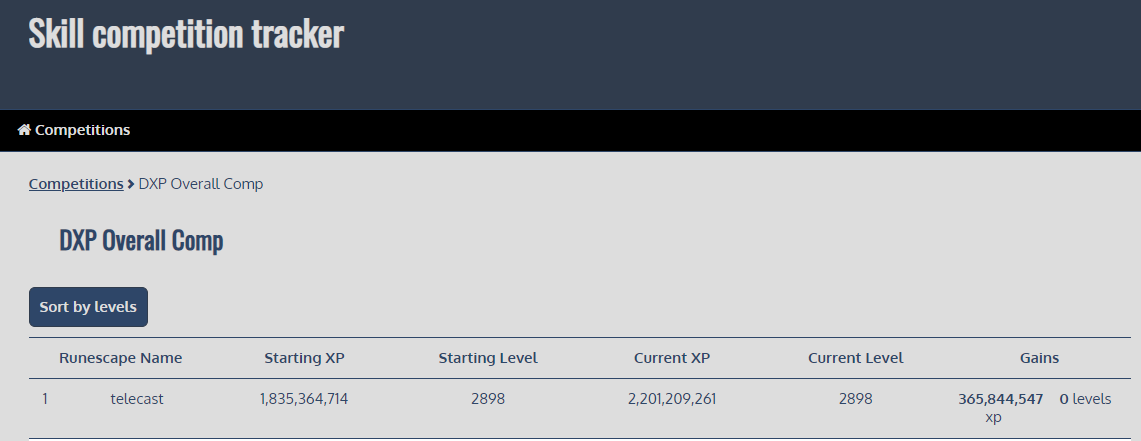
Task: Click the 365,844,547 xp gains value
Action: [1000, 399]
